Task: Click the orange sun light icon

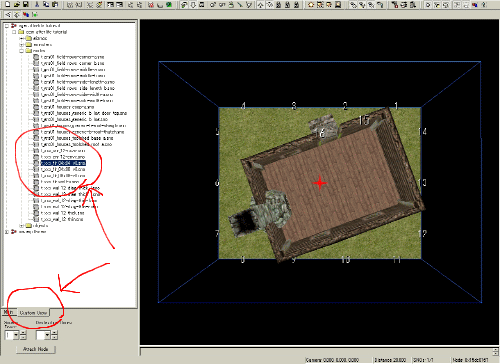Action: click(311, 4)
